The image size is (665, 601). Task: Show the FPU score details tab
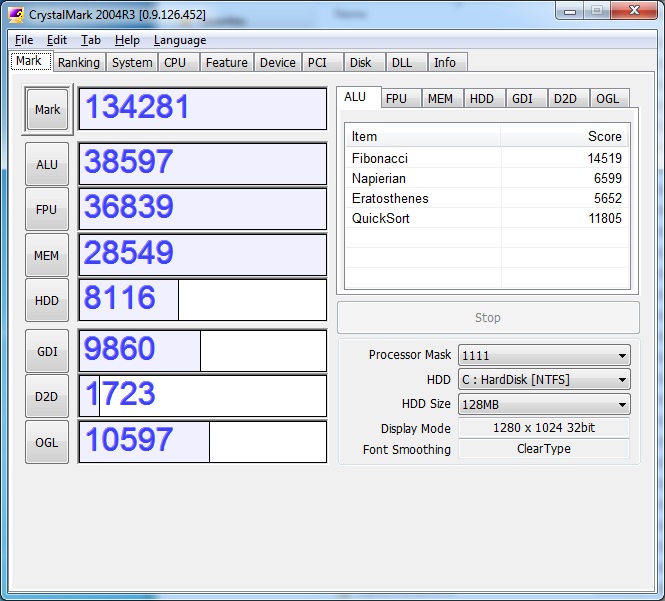click(400, 98)
